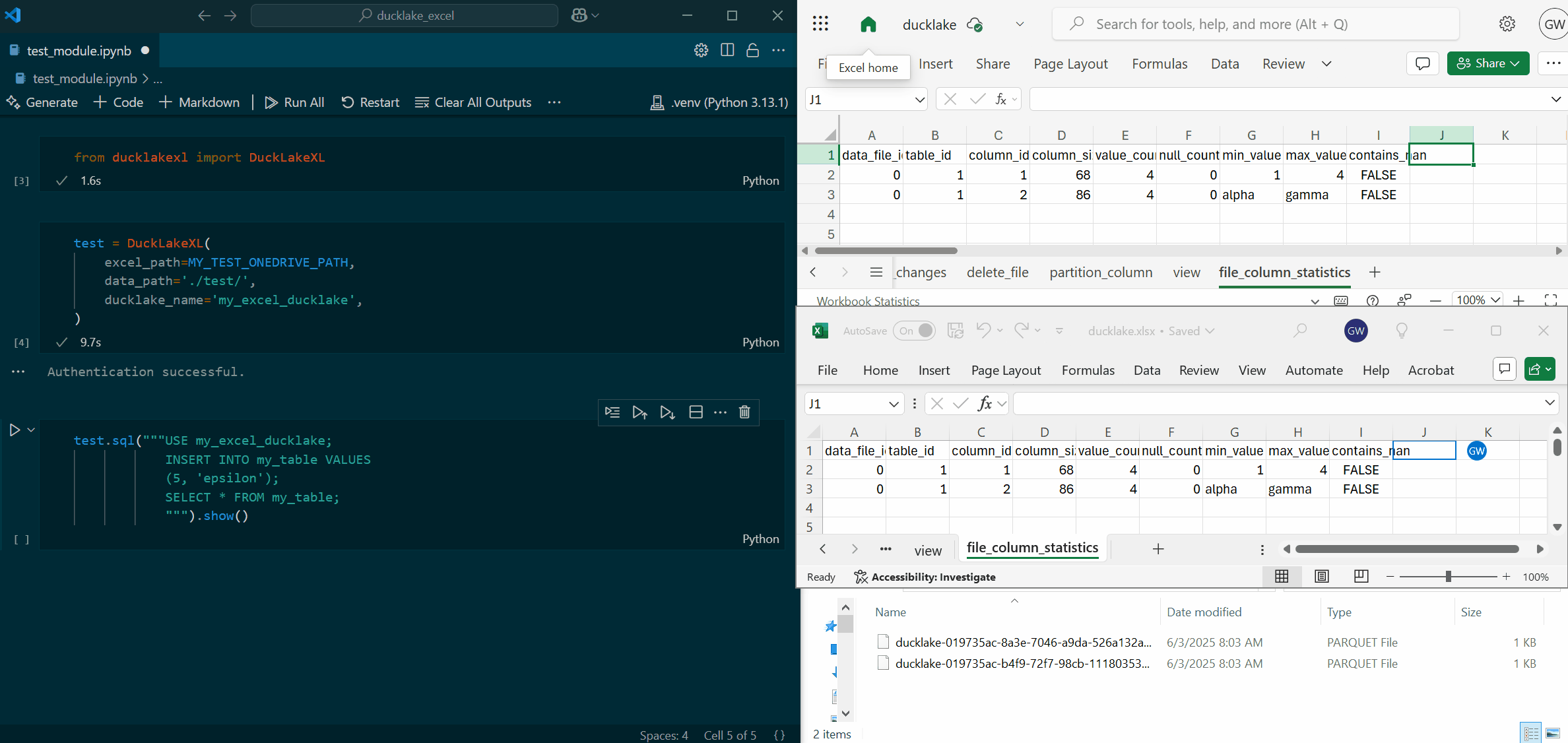Open Data tab in Excel web
1568x743 pixels.
click(1225, 64)
